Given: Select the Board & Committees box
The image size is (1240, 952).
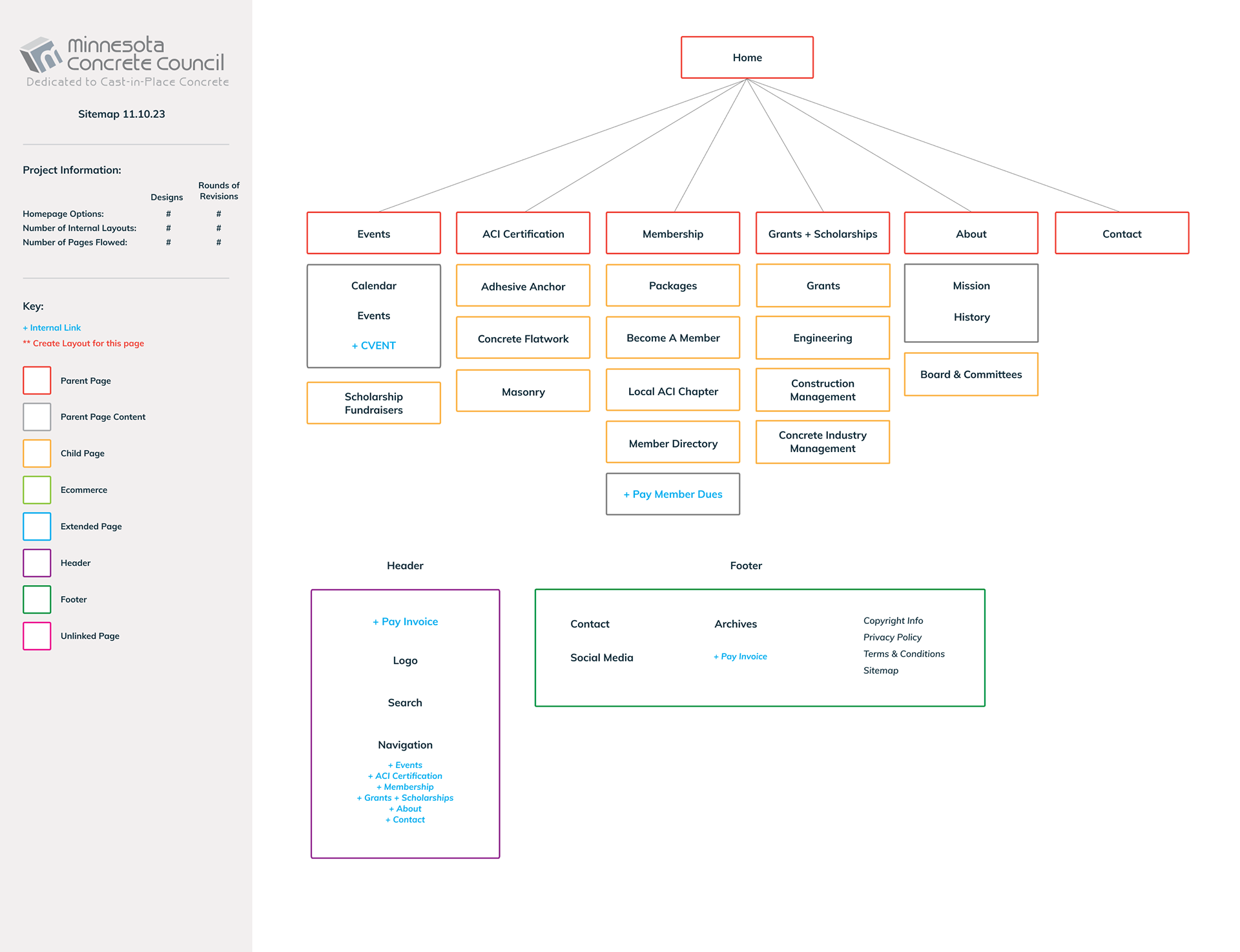Looking at the screenshot, I should (x=971, y=375).
